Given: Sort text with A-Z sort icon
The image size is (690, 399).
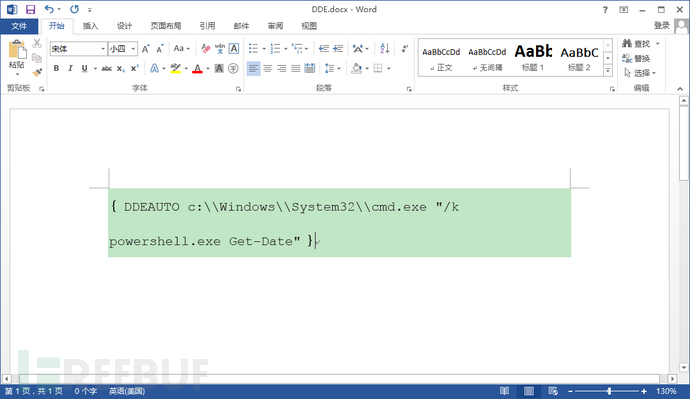Looking at the screenshot, I should click(x=384, y=48).
